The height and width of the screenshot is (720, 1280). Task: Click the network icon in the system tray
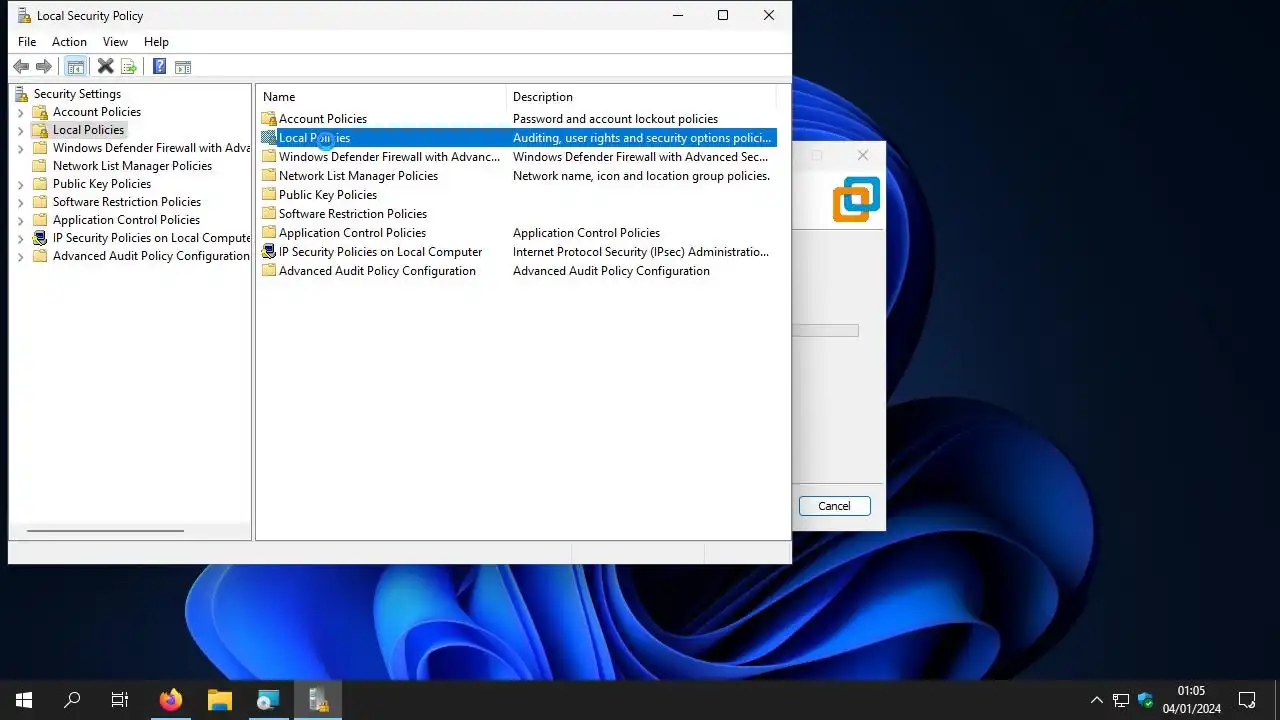pos(1121,700)
